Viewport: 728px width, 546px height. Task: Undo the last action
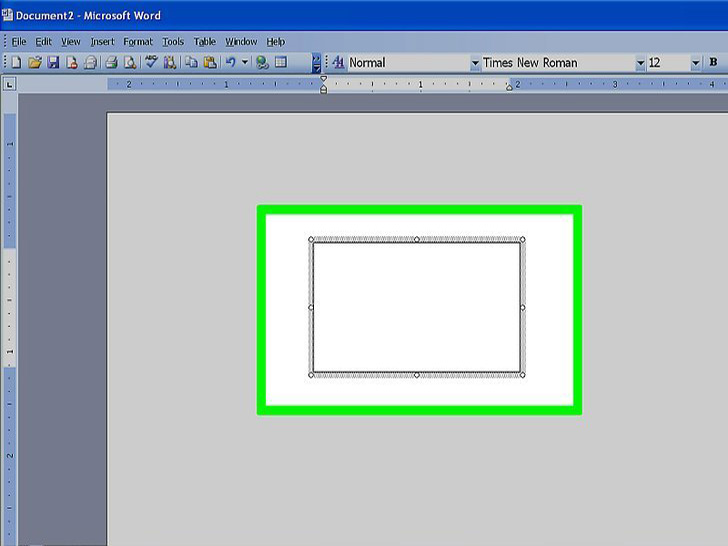230,63
